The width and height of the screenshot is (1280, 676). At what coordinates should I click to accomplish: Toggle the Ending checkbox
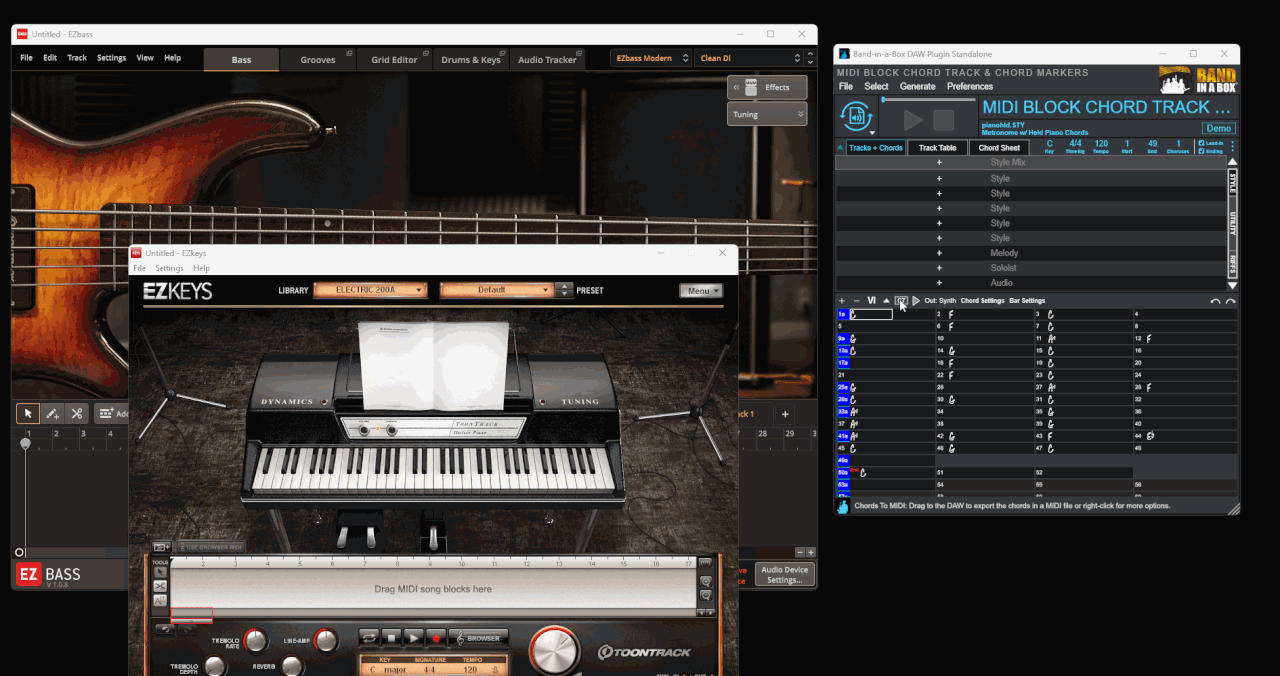click(1201, 152)
